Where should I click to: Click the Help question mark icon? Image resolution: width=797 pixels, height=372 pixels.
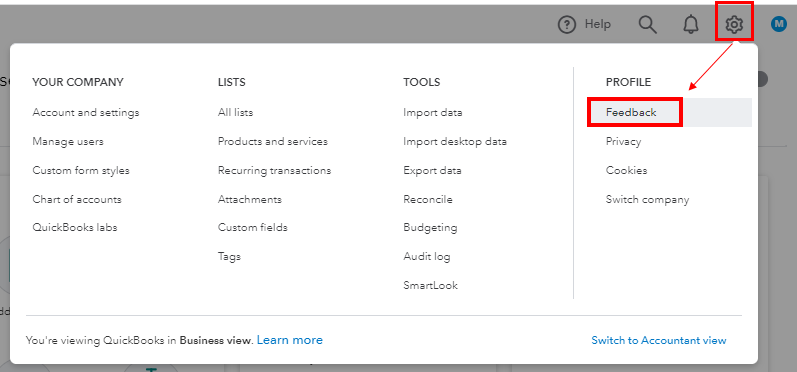pyautogui.click(x=567, y=24)
